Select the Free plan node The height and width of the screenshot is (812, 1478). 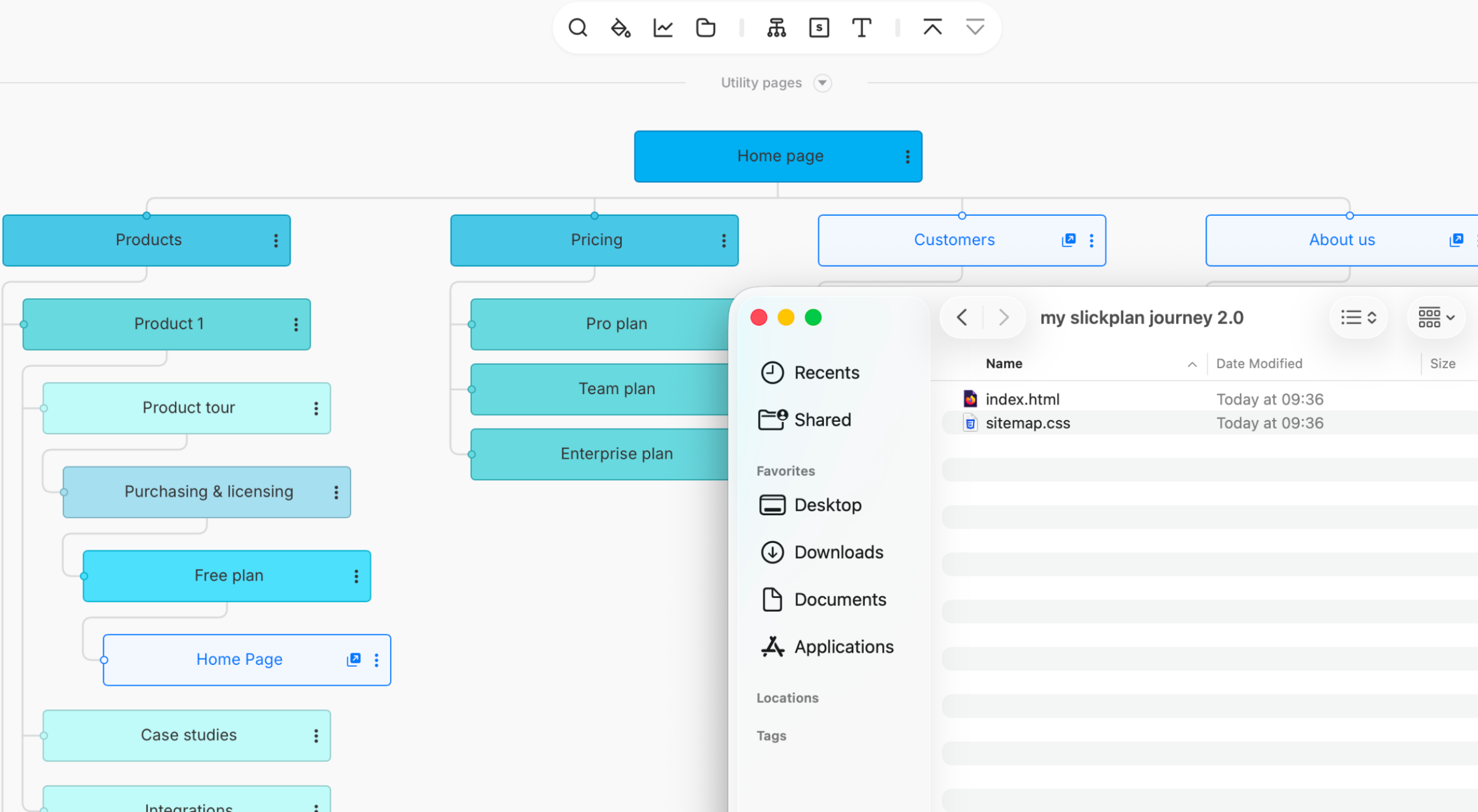(x=227, y=576)
